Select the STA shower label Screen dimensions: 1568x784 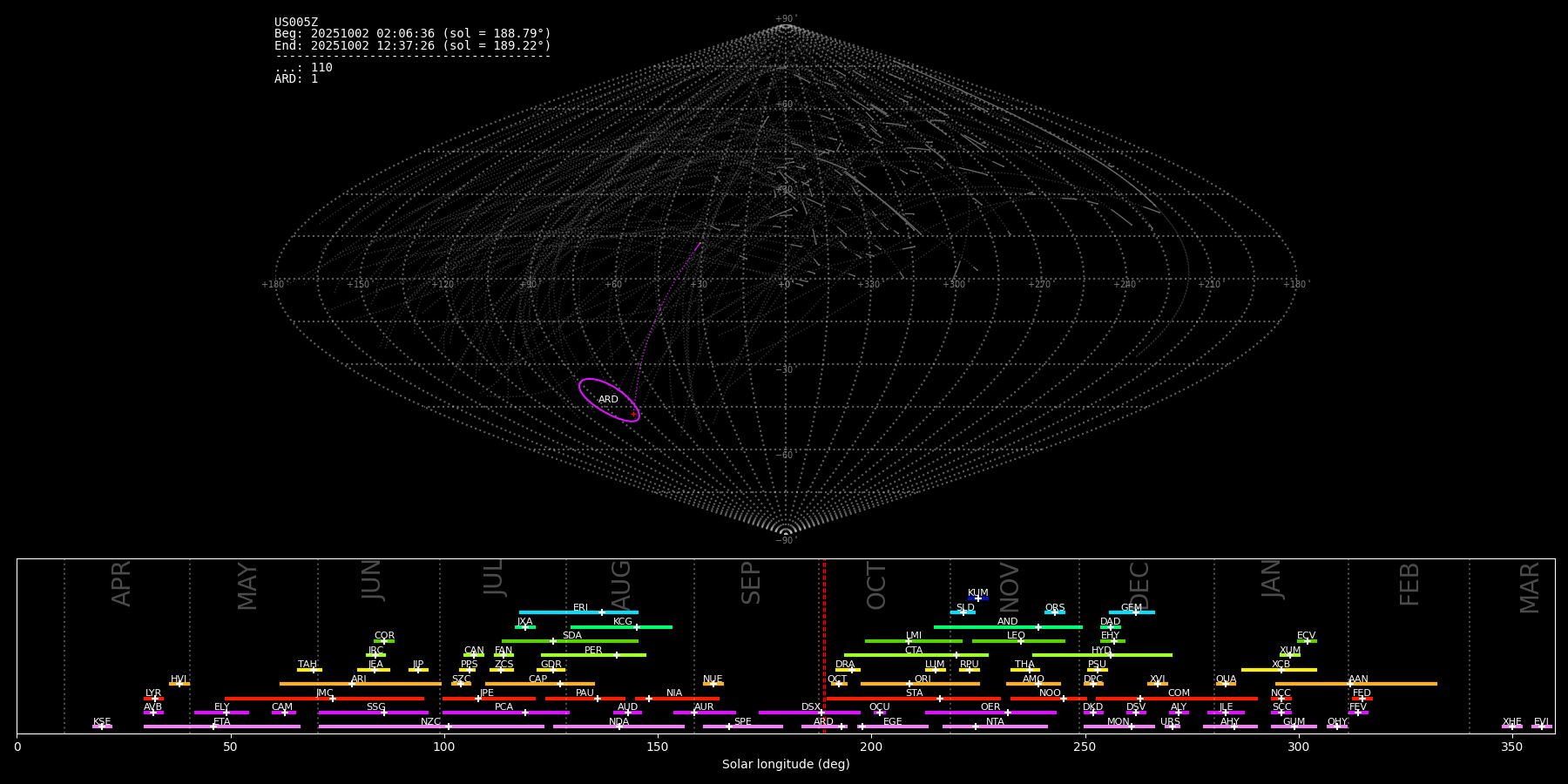(x=914, y=693)
